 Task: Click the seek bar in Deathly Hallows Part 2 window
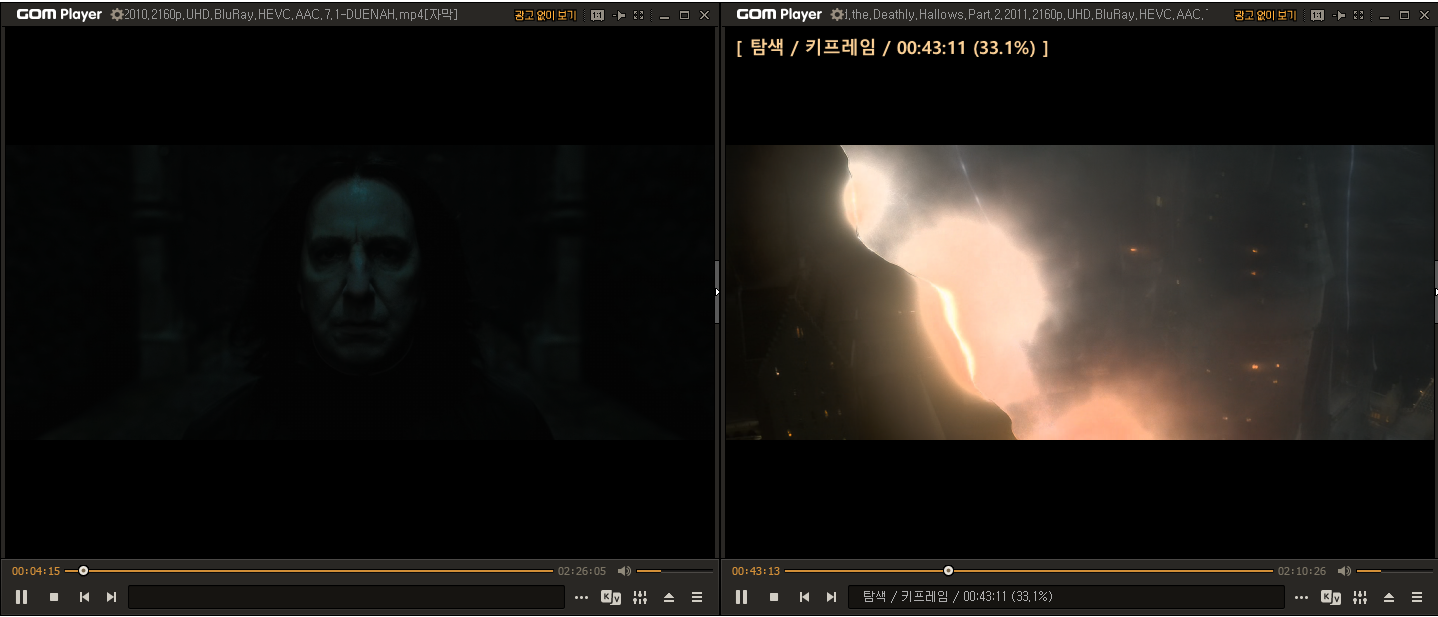click(x=1029, y=571)
